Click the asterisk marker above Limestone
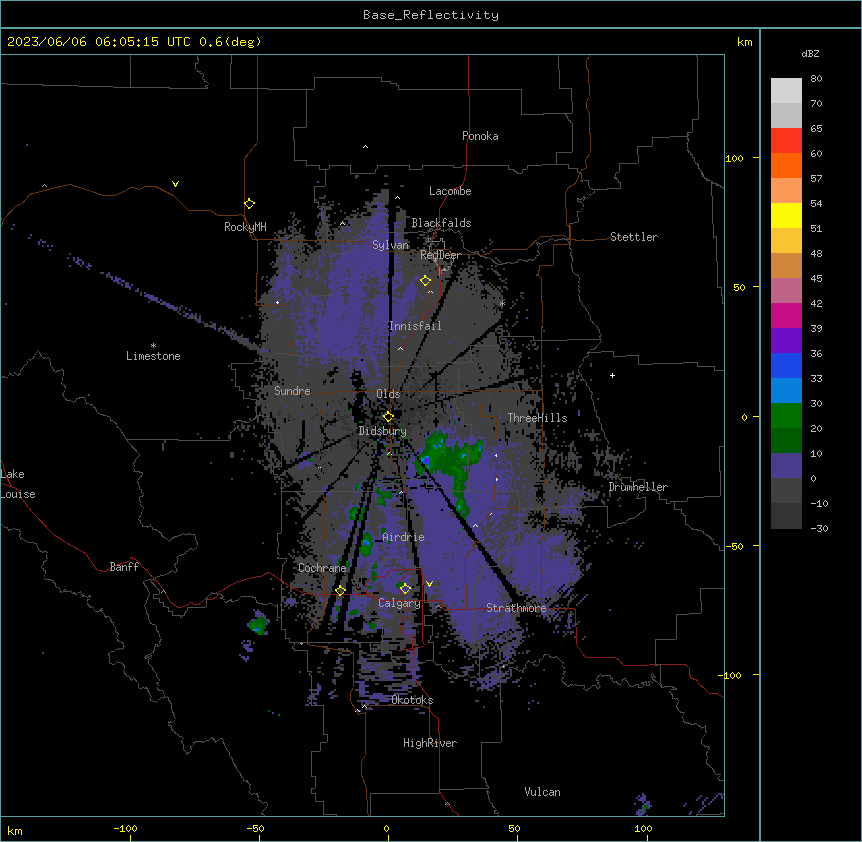 pos(153,346)
